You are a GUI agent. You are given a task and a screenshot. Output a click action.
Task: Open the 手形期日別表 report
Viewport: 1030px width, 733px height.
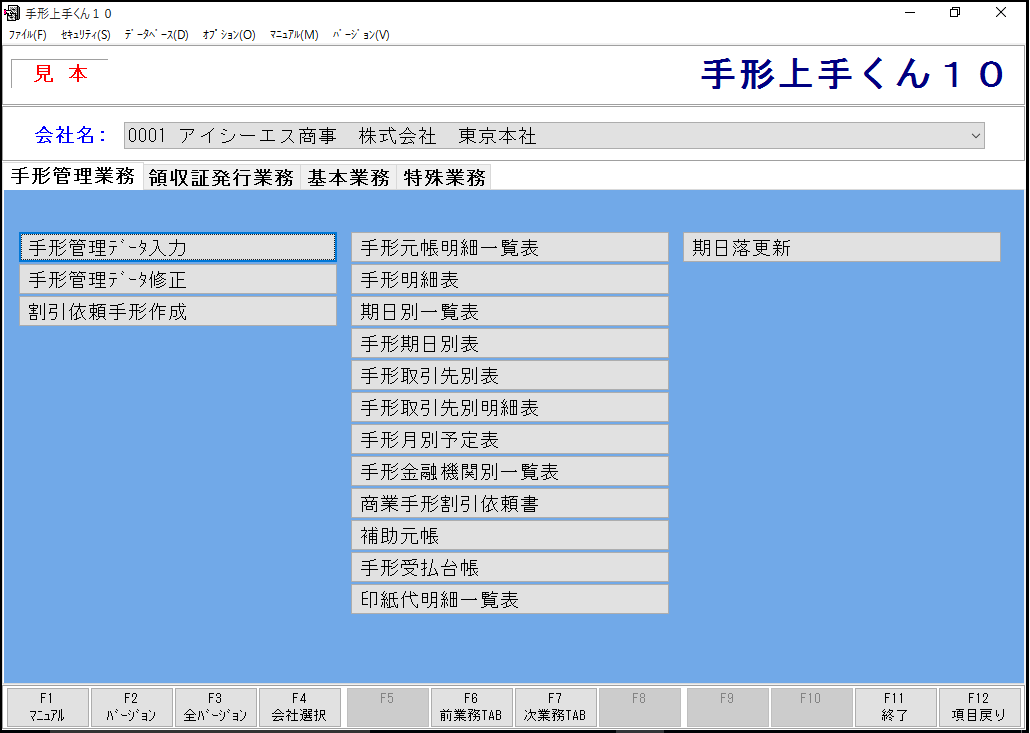click(x=510, y=344)
